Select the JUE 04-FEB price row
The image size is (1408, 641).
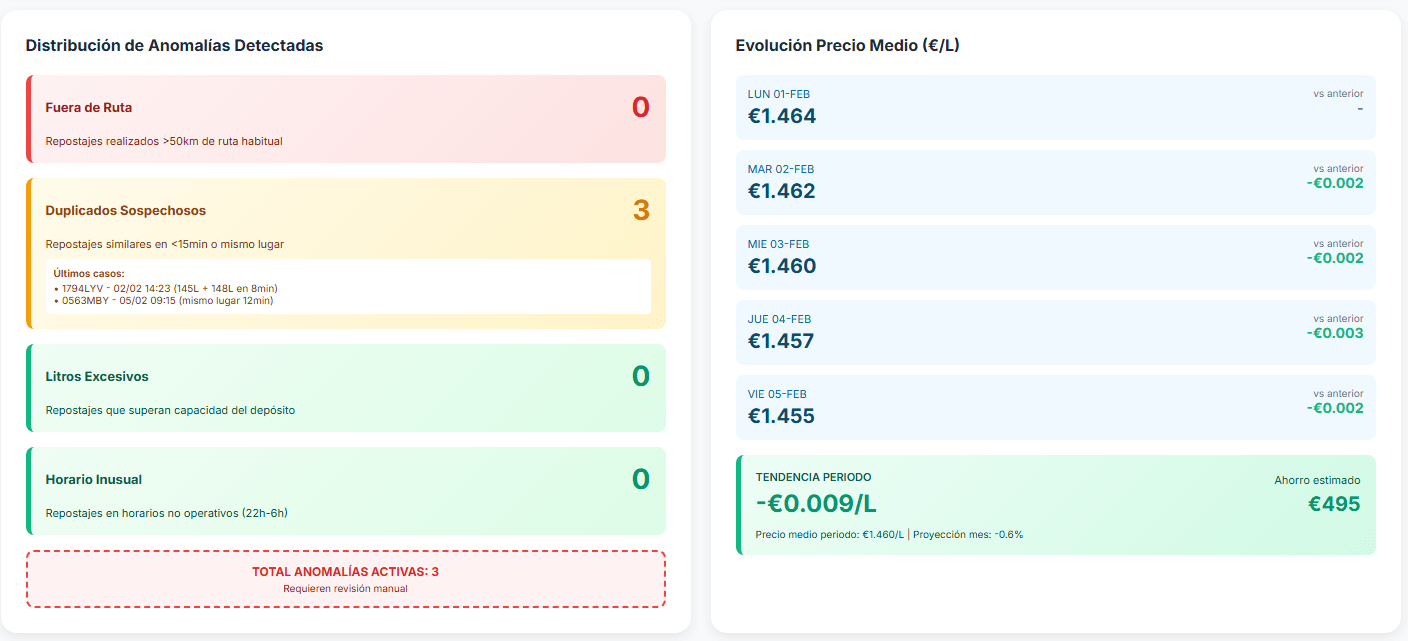tap(1055, 332)
